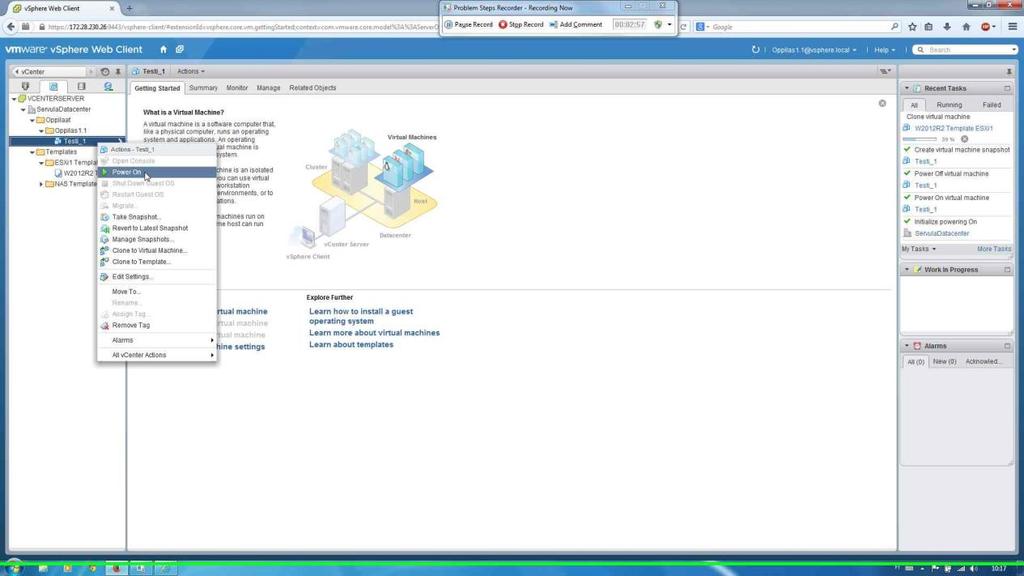Maximize the Work In Progress panel
Screen dimensions: 1024x576
[x=1007, y=270]
